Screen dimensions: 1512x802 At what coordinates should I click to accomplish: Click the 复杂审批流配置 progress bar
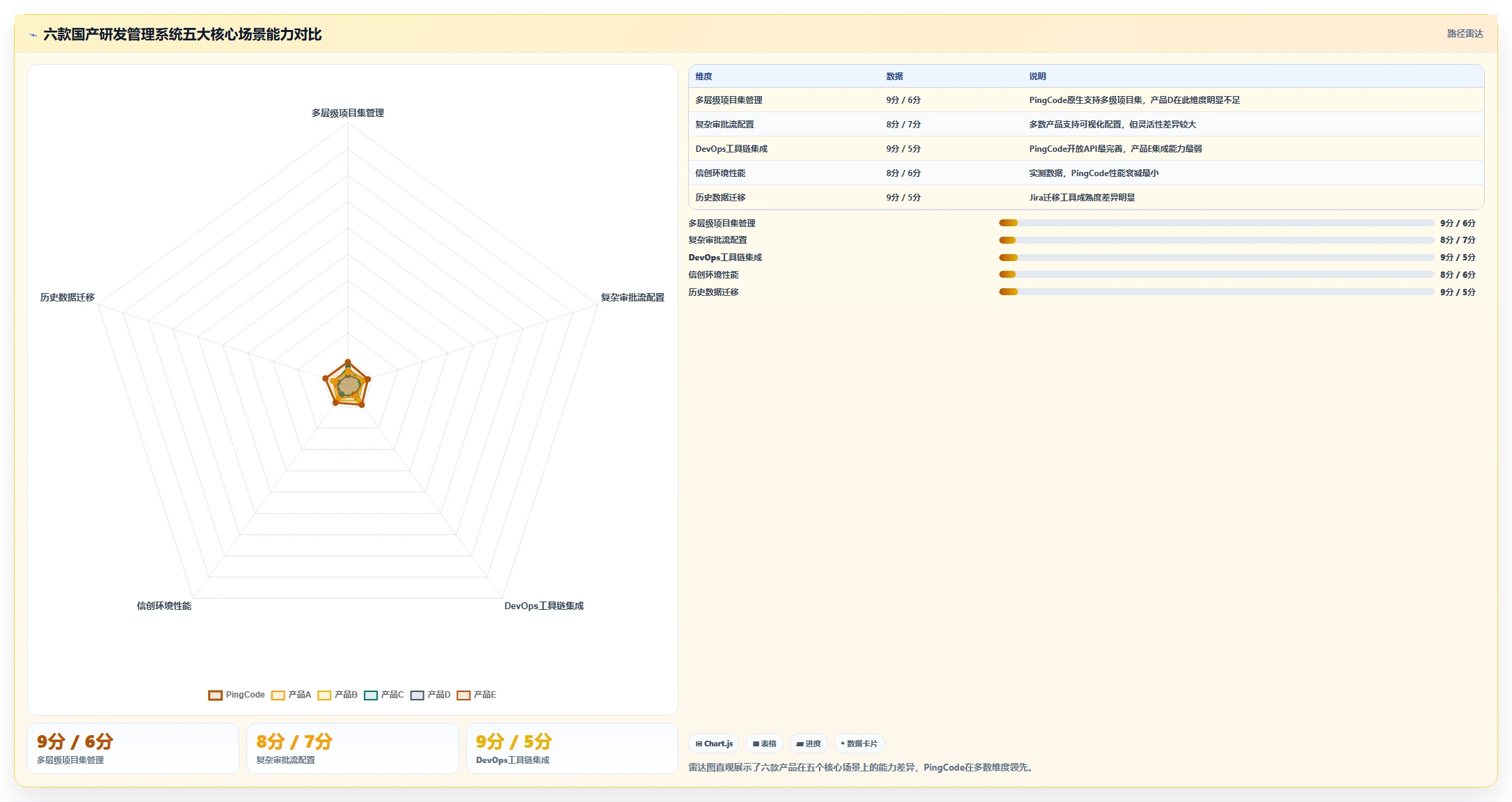tap(1216, 240)
